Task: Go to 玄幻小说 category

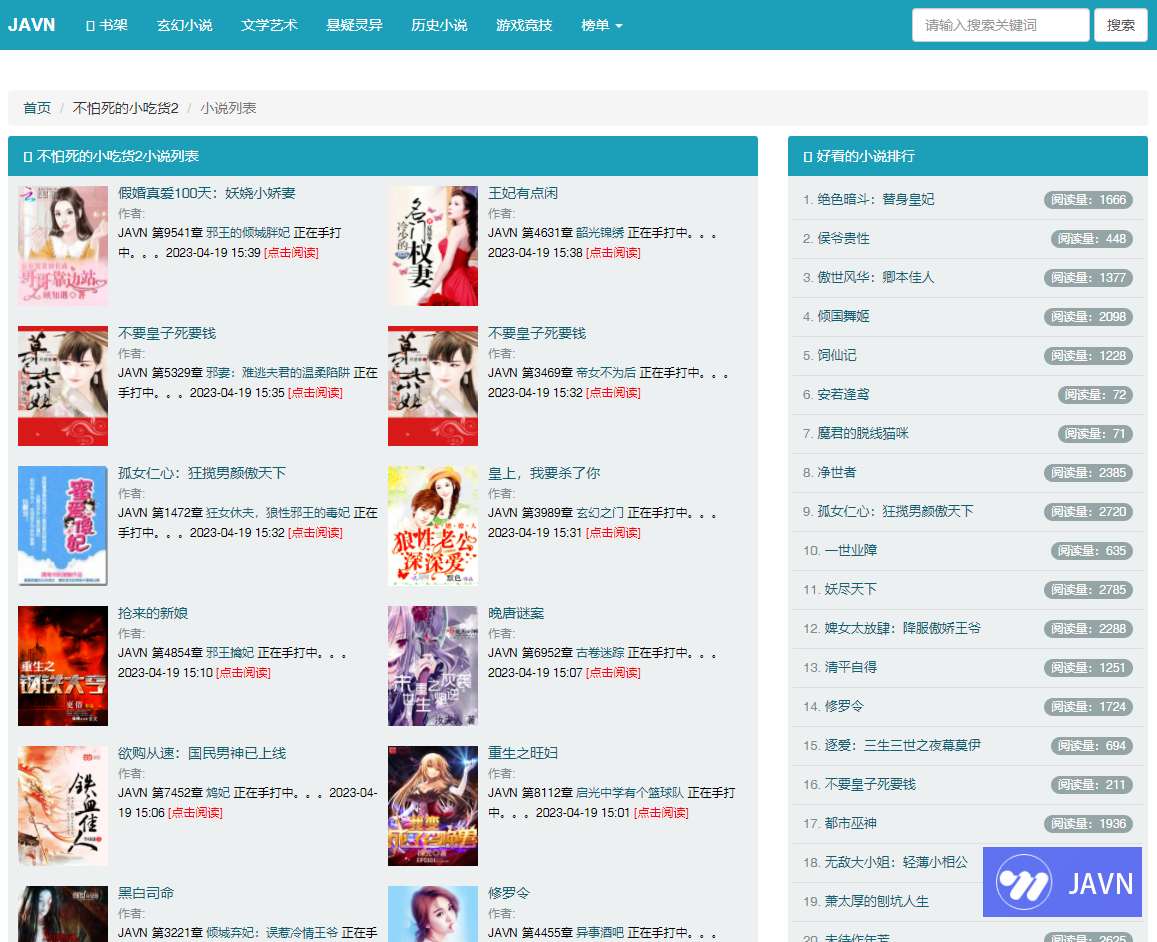Action: (184, 25)
